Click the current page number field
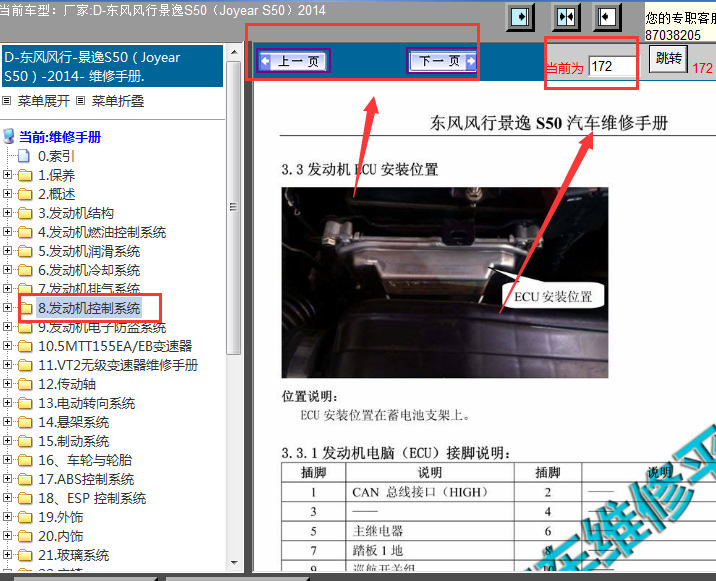Image resolution: width=716 pixels, height=581 pixels. (612, 67)
